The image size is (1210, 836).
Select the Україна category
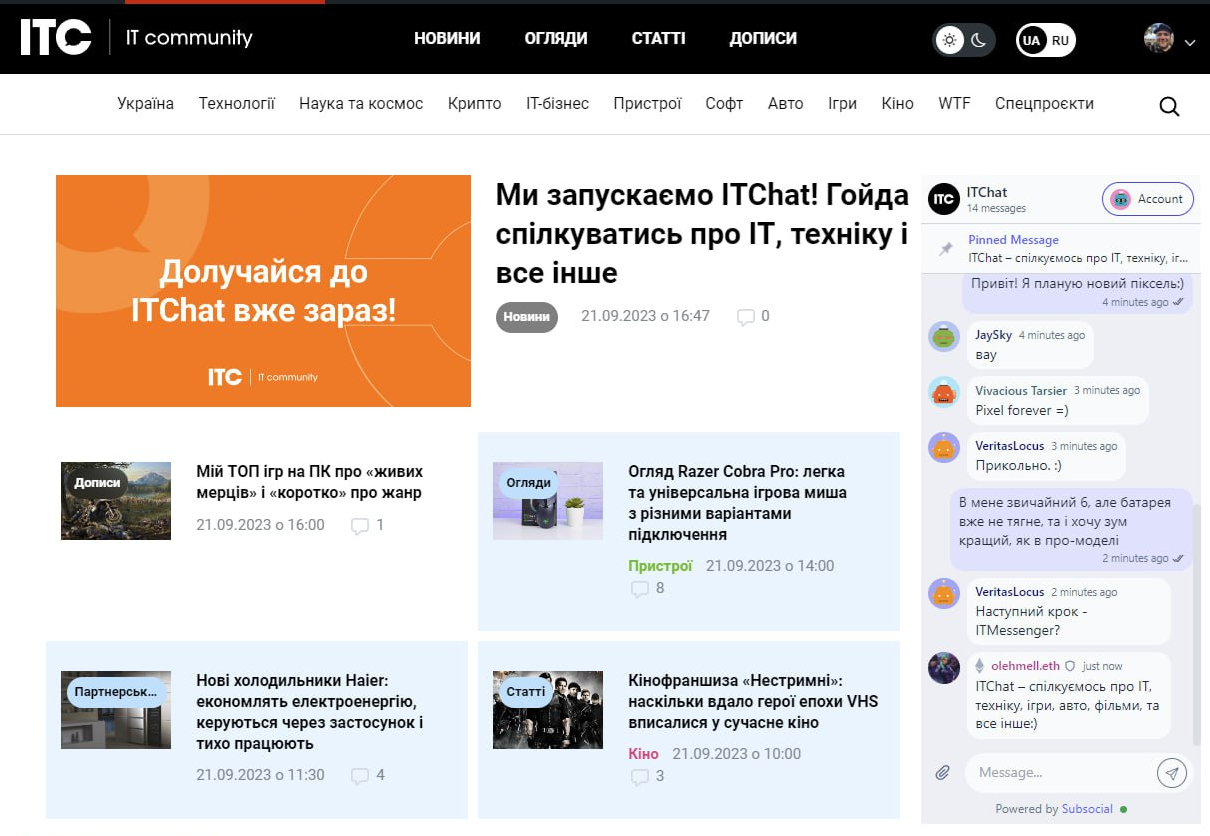145,104
